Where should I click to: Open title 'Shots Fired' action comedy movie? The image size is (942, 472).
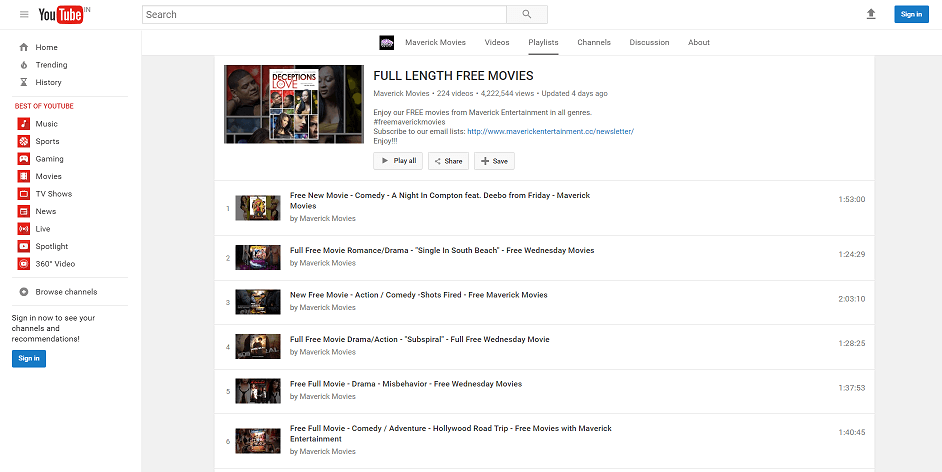pyautogui.click(x=418, y=295)
